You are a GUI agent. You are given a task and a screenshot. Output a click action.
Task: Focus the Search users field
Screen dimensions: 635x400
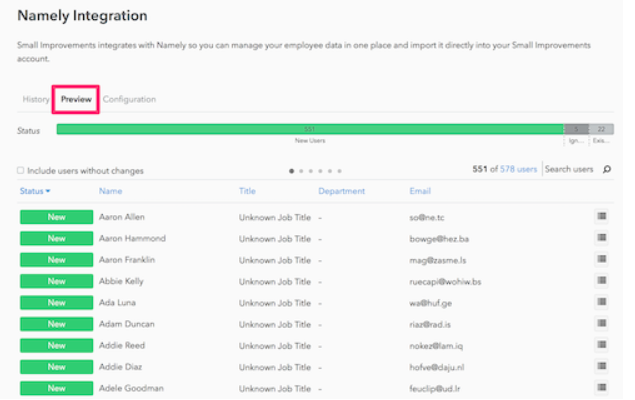coord(569,169)
